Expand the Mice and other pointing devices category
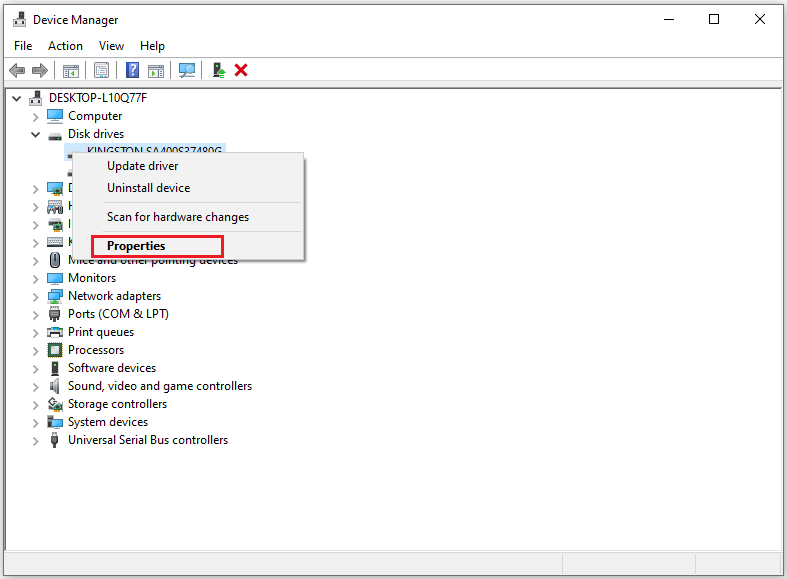Image resolution: width=787 pixels, height=579 pixels. pyautogui.click(x=35, y=260)
